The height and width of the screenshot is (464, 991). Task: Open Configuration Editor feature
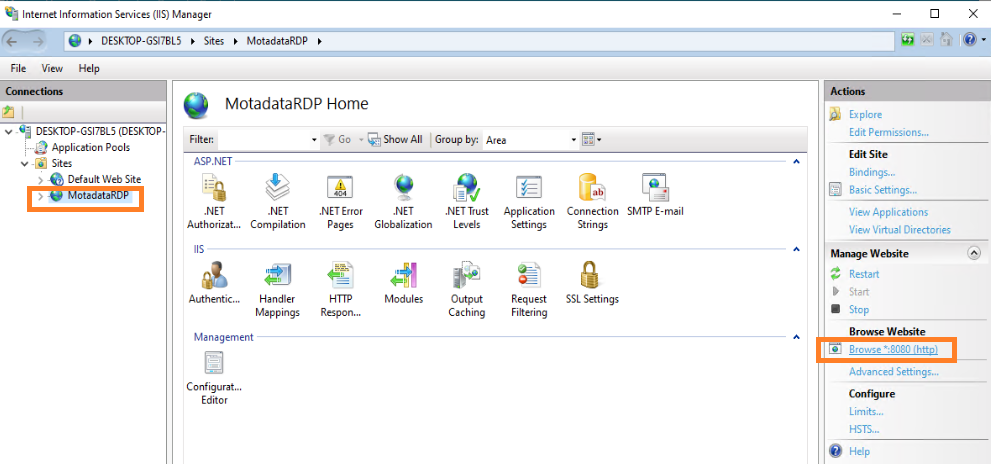(214, 377)
